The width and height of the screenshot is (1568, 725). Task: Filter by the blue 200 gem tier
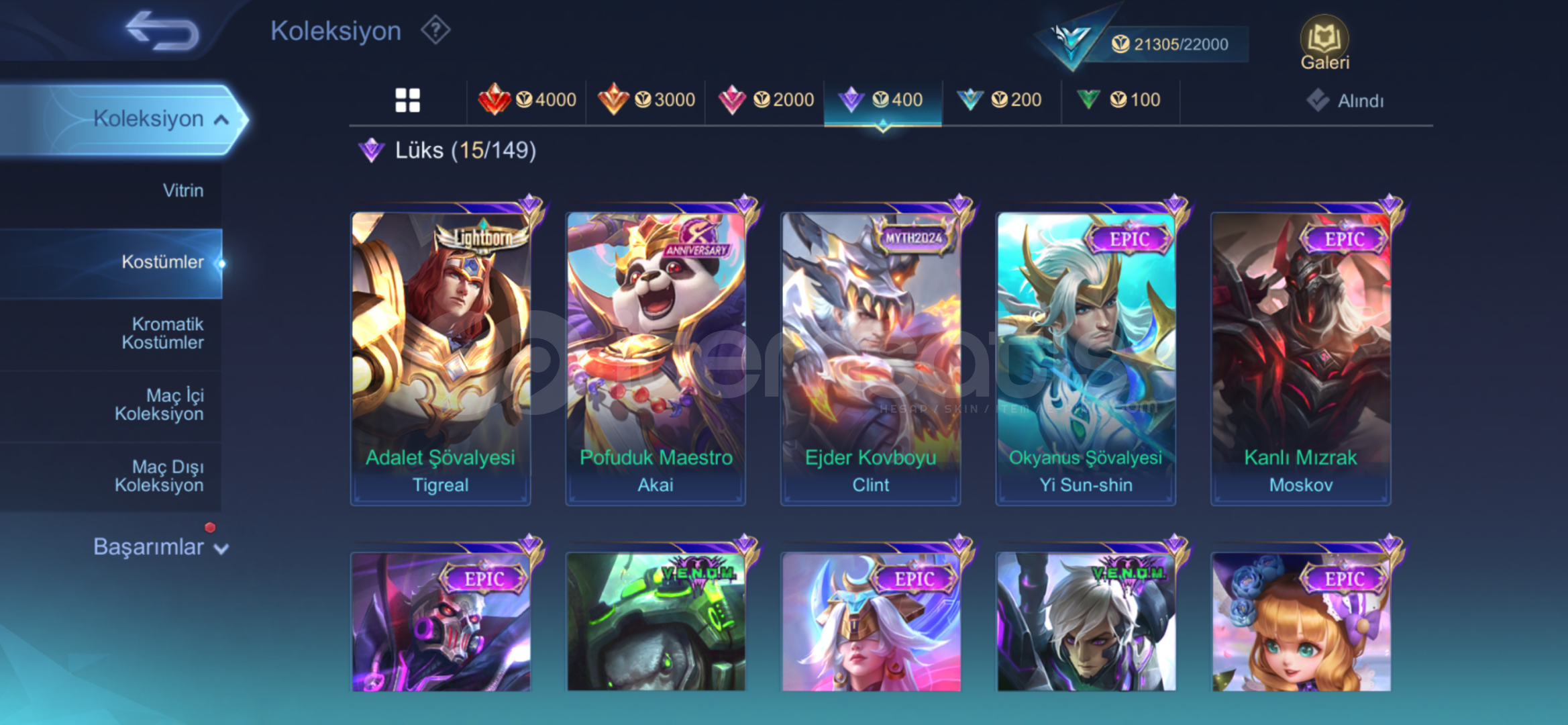tap(999, 100)
